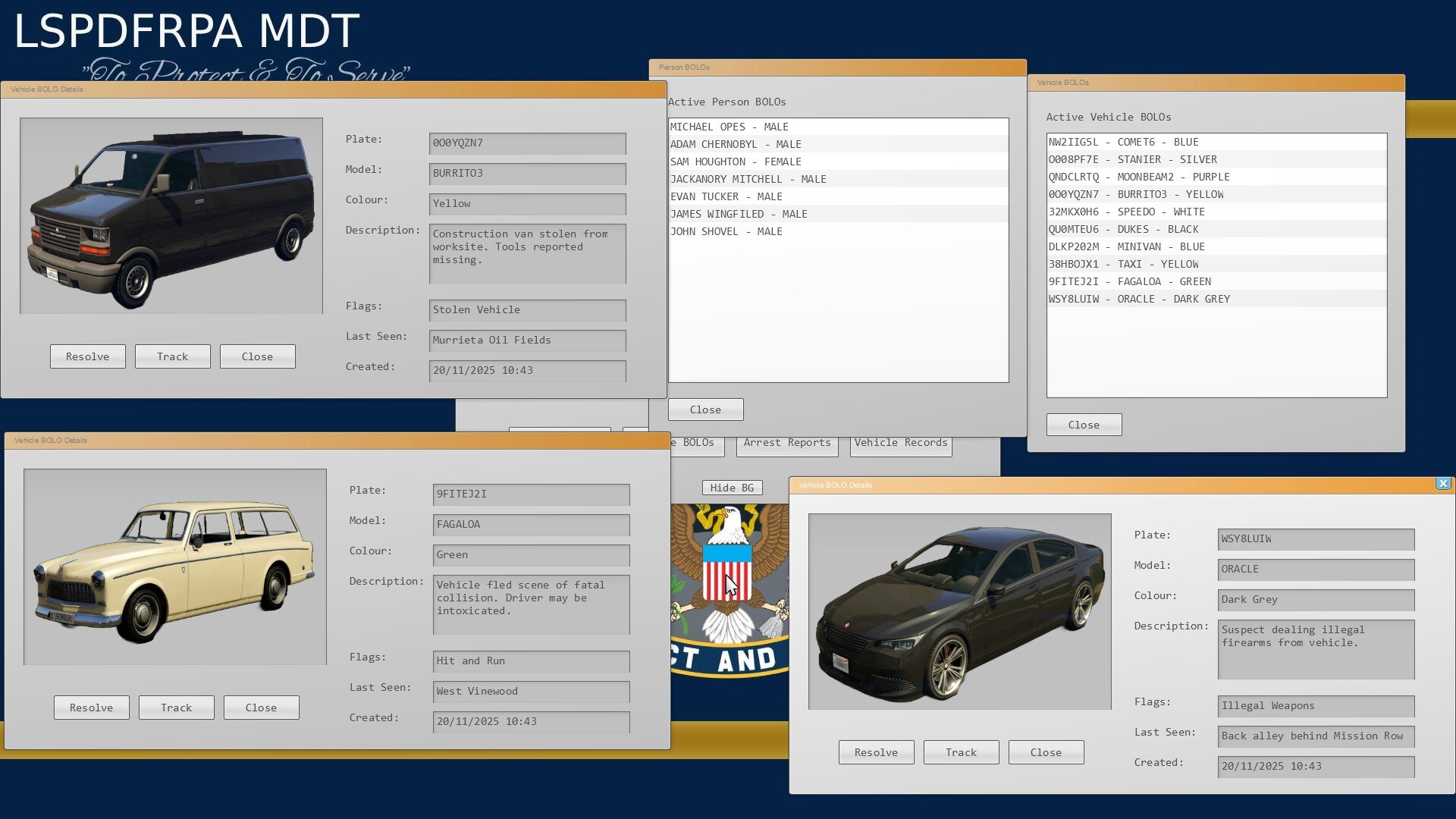
Task: Track the Burrito3 stolen vehicle
Action: (172, 356)
